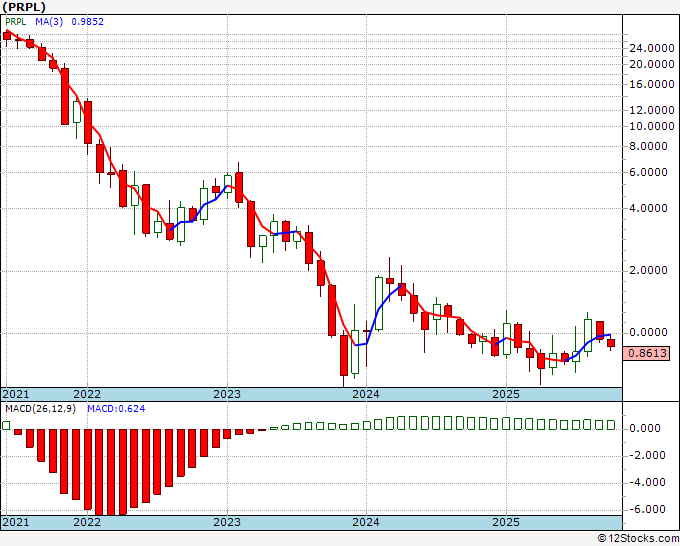Select 2021 on the MACD time axis
The height and width of the screenshot is (546, 680).
point(16,522)
